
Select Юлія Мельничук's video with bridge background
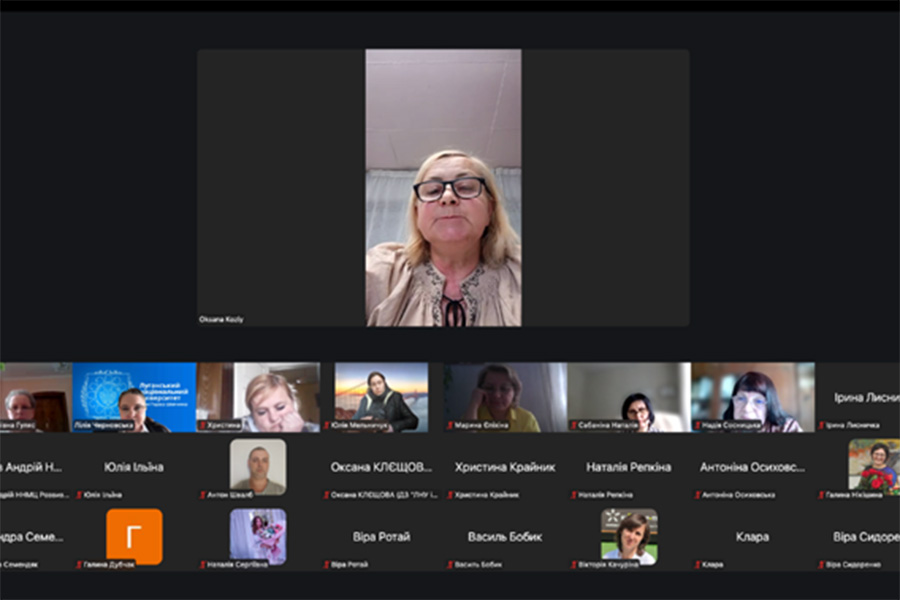point(382,397)
